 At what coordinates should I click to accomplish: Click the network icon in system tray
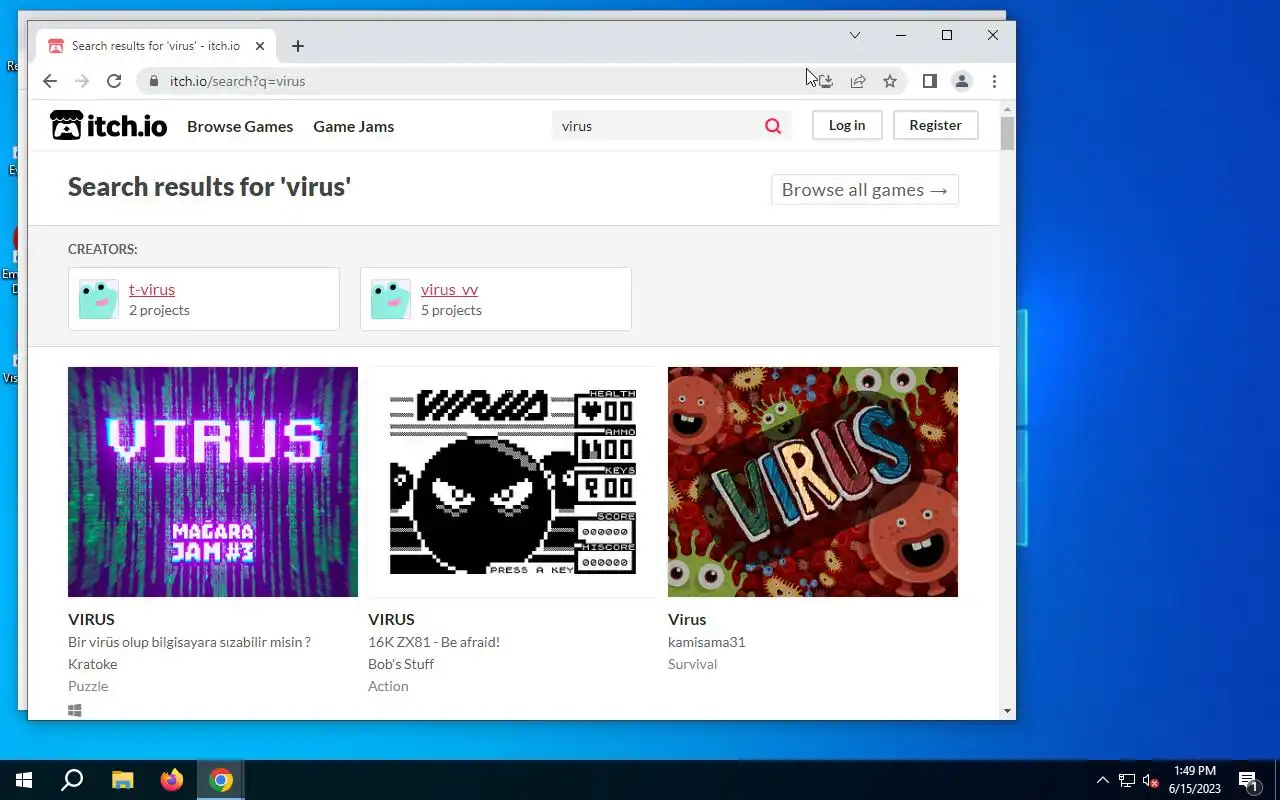(1127, 780)
